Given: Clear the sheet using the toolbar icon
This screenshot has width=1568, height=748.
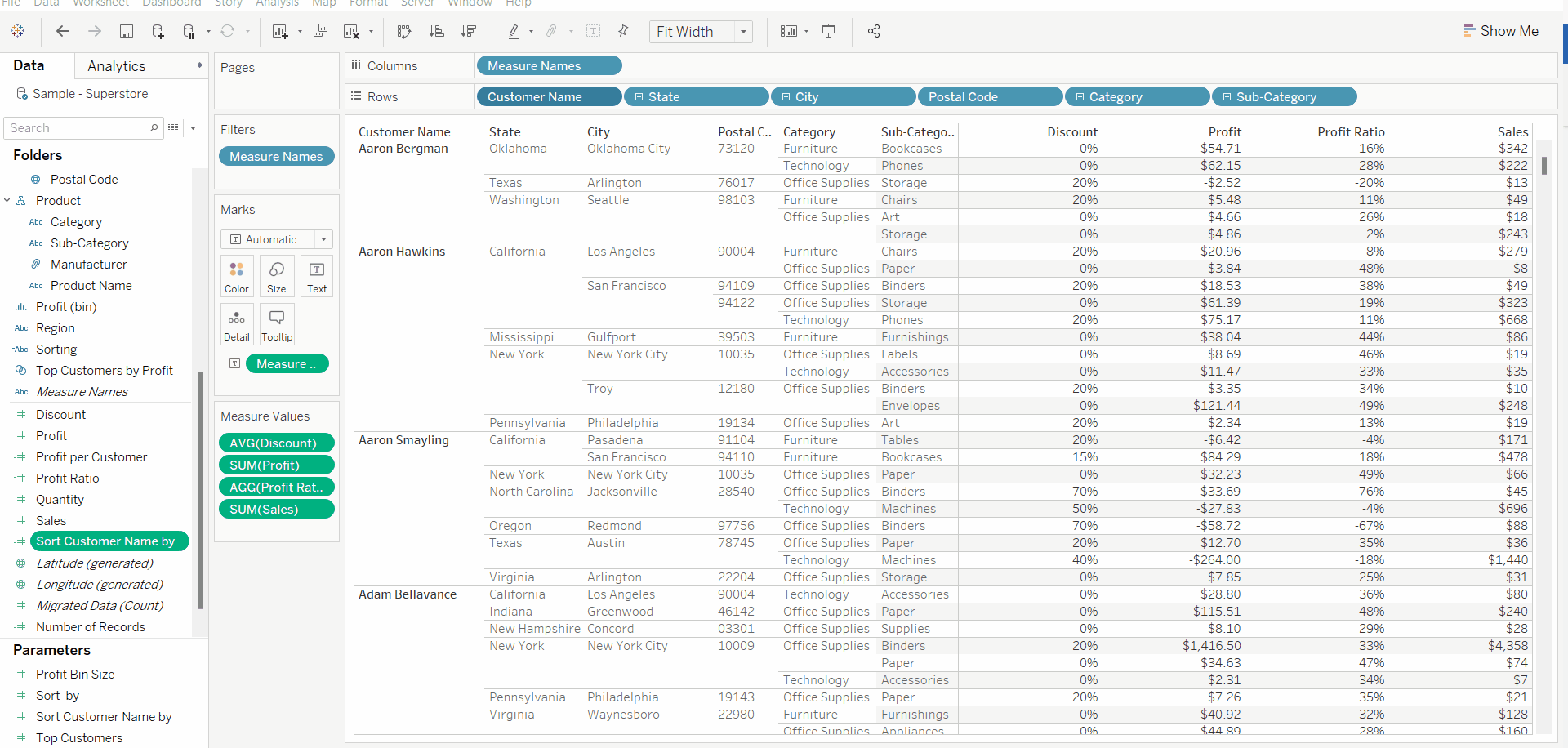Looking at the screenshot, I should click(x=352, y=31).
